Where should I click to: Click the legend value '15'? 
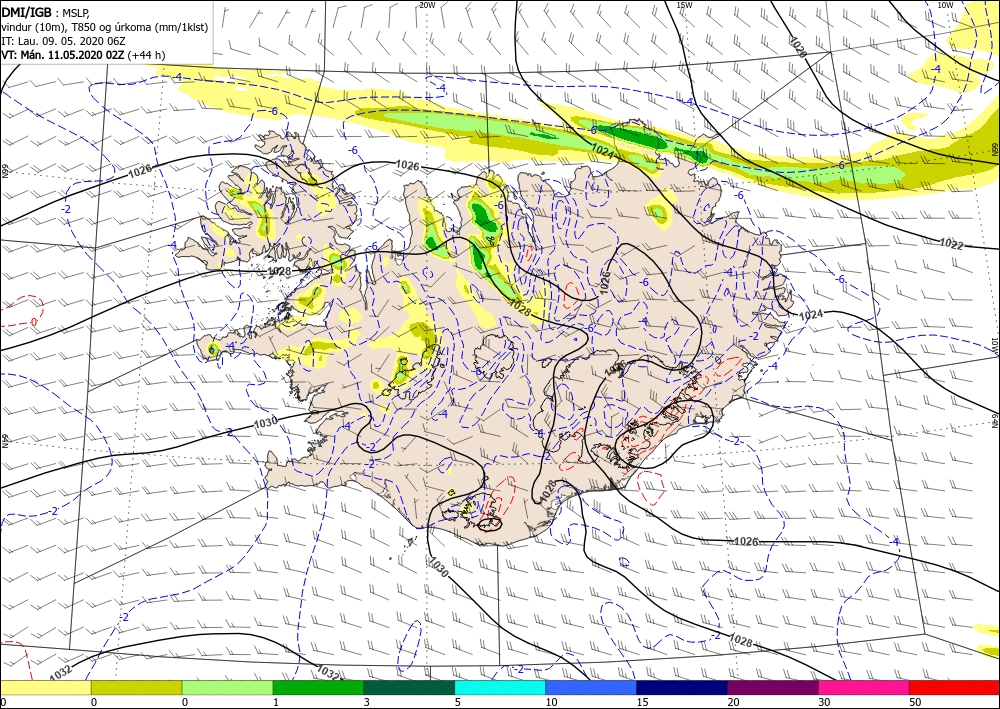coord(642,702)
